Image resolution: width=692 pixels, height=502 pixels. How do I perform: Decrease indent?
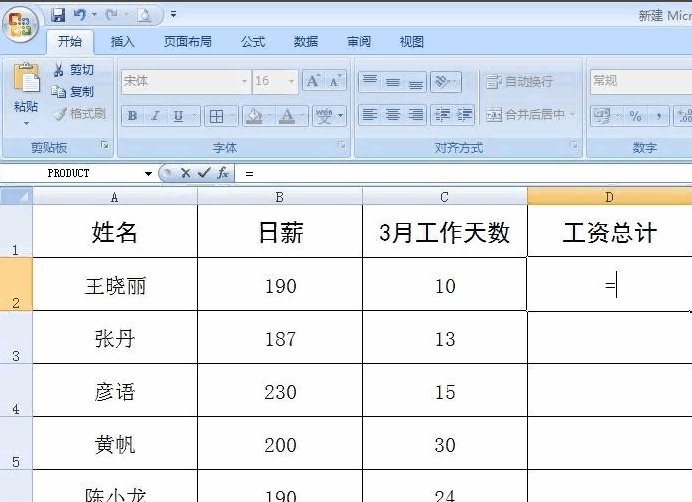pos(442,115)
